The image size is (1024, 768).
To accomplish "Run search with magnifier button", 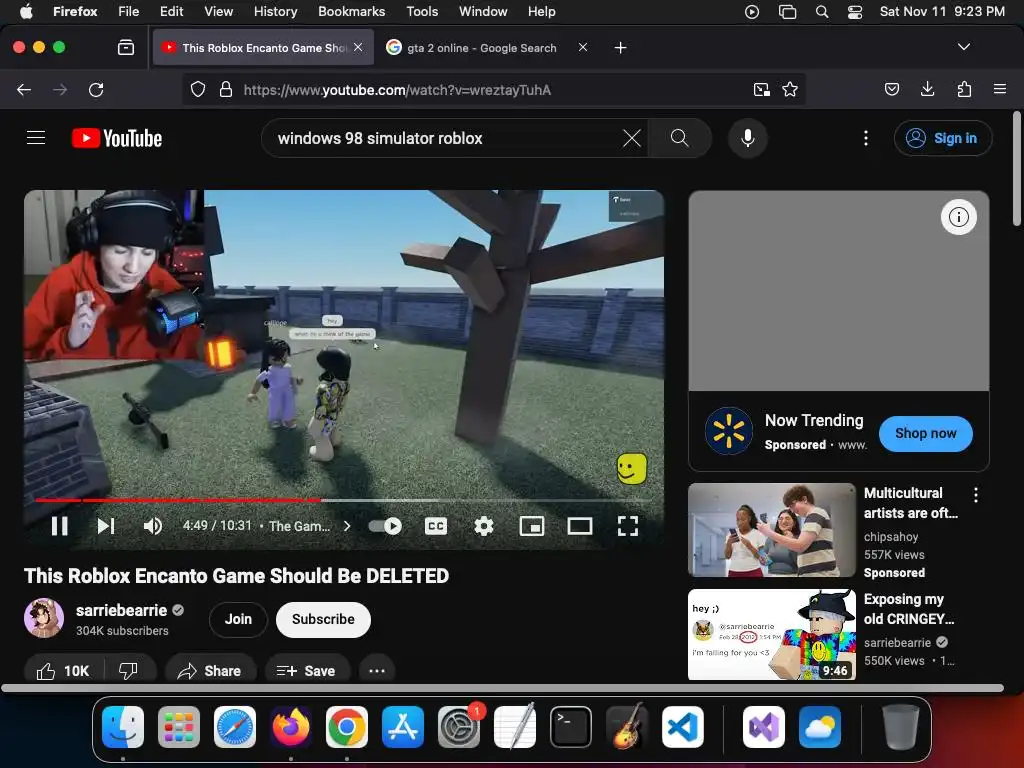I will (679, 138).
